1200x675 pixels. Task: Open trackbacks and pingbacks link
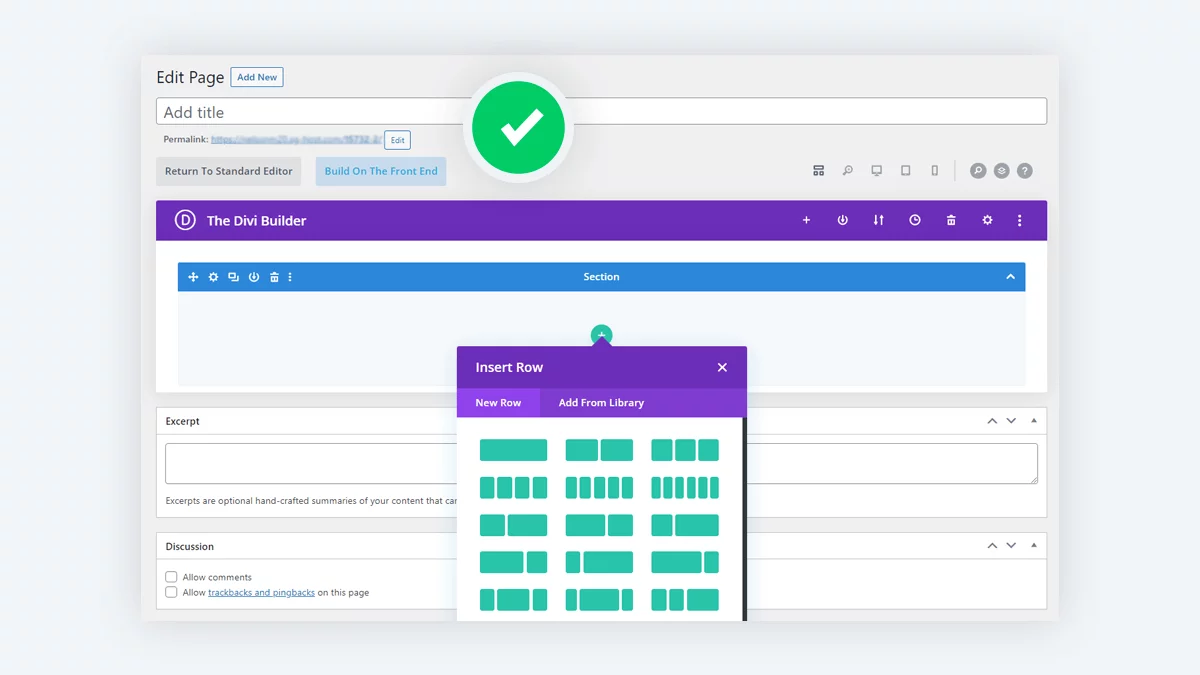click(x=261, y=593)
